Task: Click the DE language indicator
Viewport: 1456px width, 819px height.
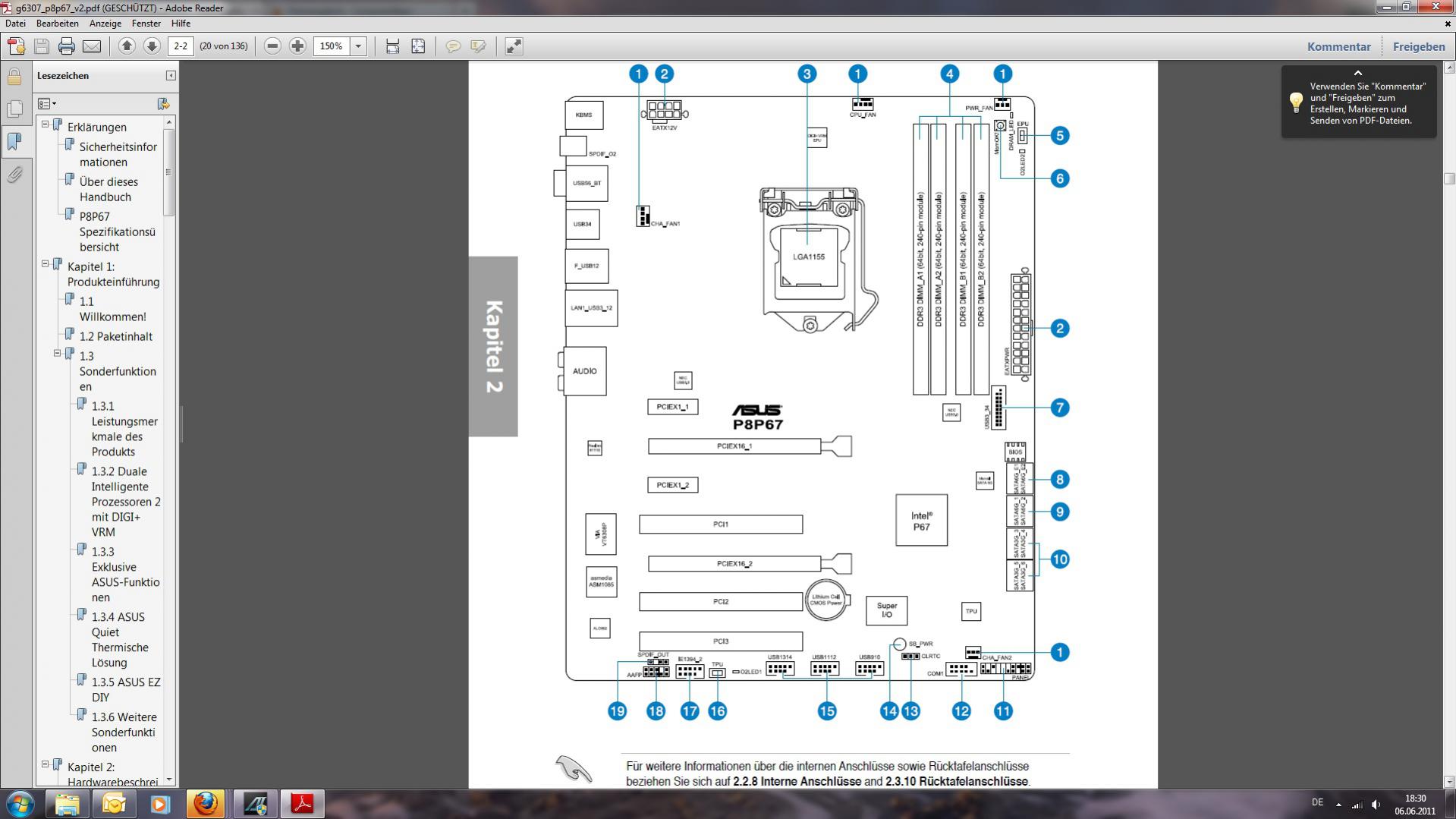Action: point(1317,802)
